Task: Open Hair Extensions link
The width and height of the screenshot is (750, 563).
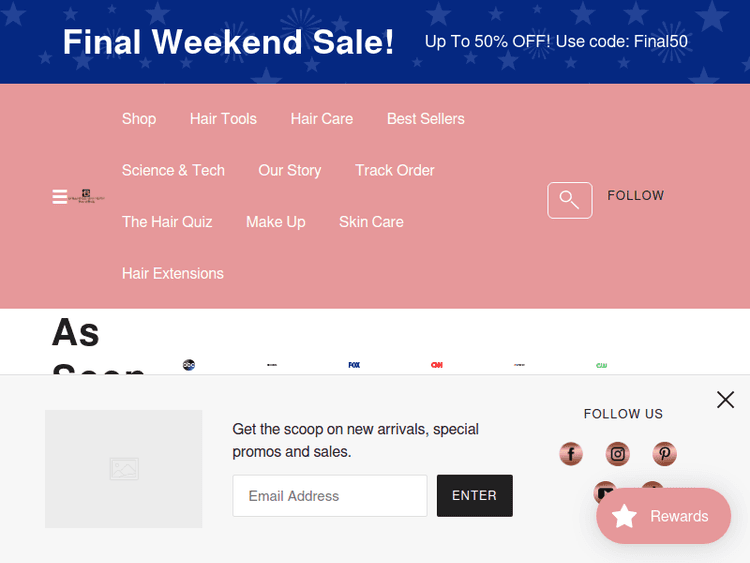Action: (173, 274)
